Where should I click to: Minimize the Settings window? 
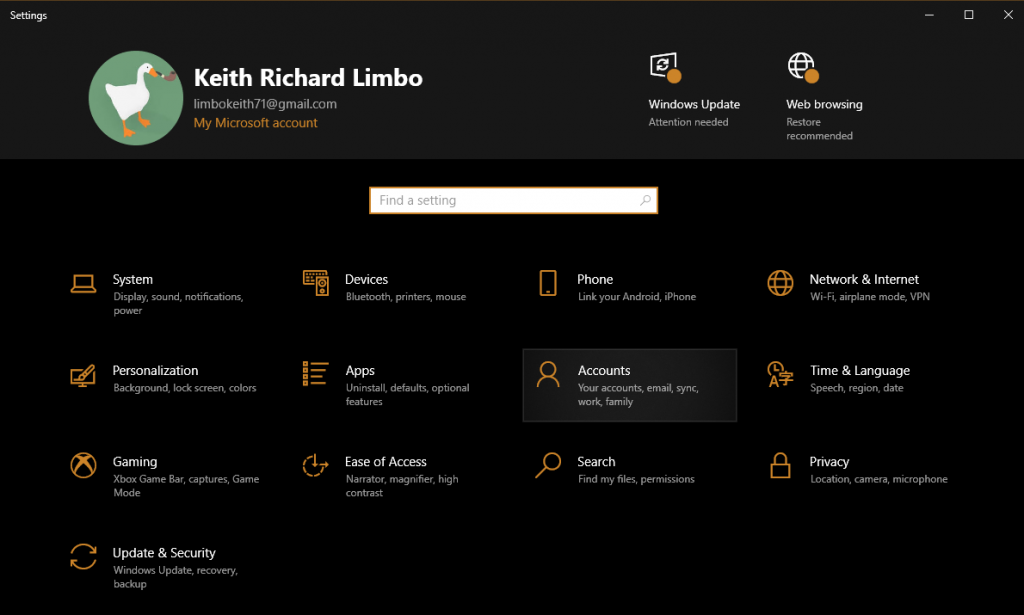pos(929,15)
